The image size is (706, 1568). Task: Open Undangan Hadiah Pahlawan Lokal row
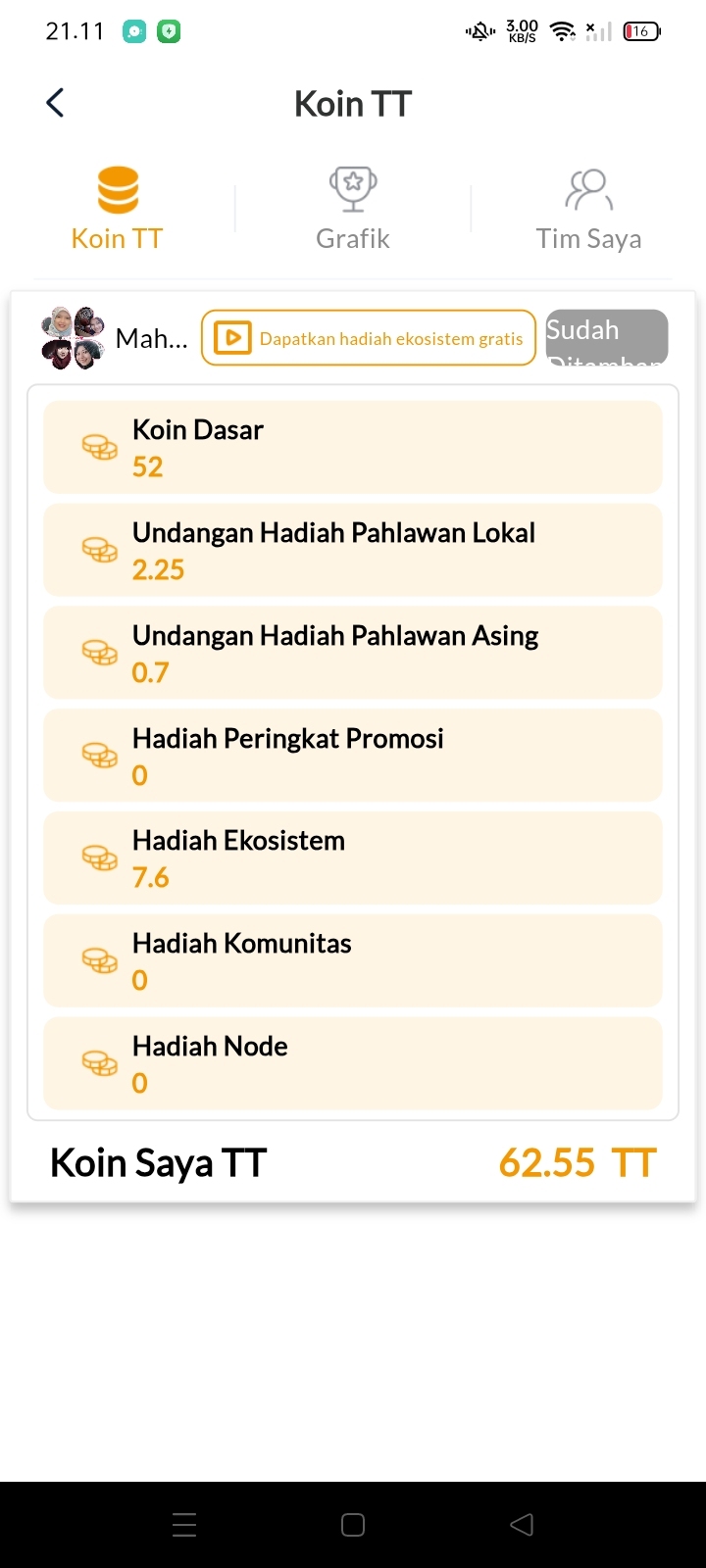tap(353, 550)
